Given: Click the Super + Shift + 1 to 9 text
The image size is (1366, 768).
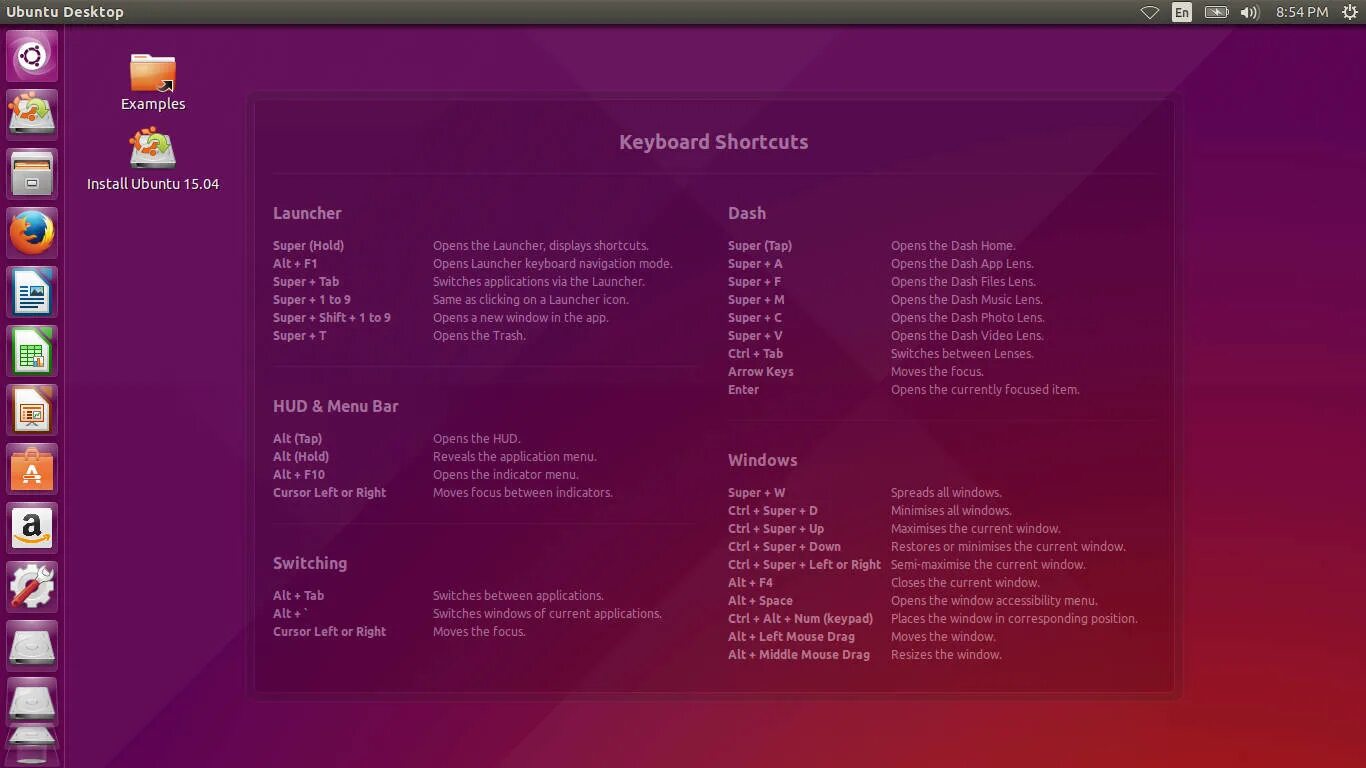Looking at the screenshot, I should [x=332, y=318].
